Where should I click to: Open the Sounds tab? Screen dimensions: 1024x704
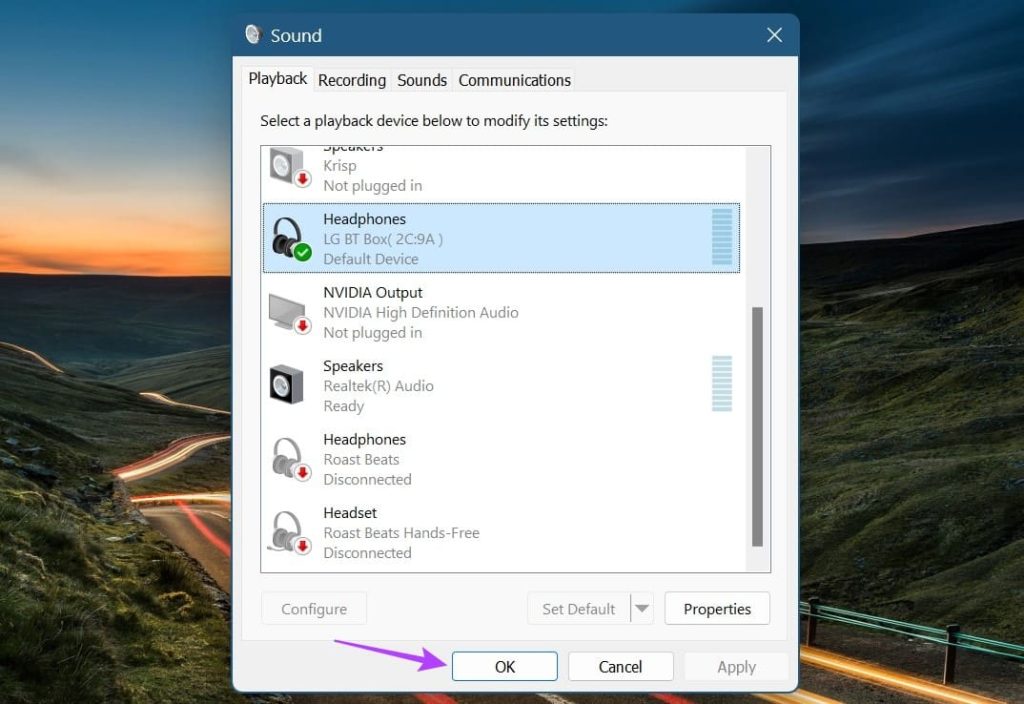pyautogui.click(x=421, y=80)
